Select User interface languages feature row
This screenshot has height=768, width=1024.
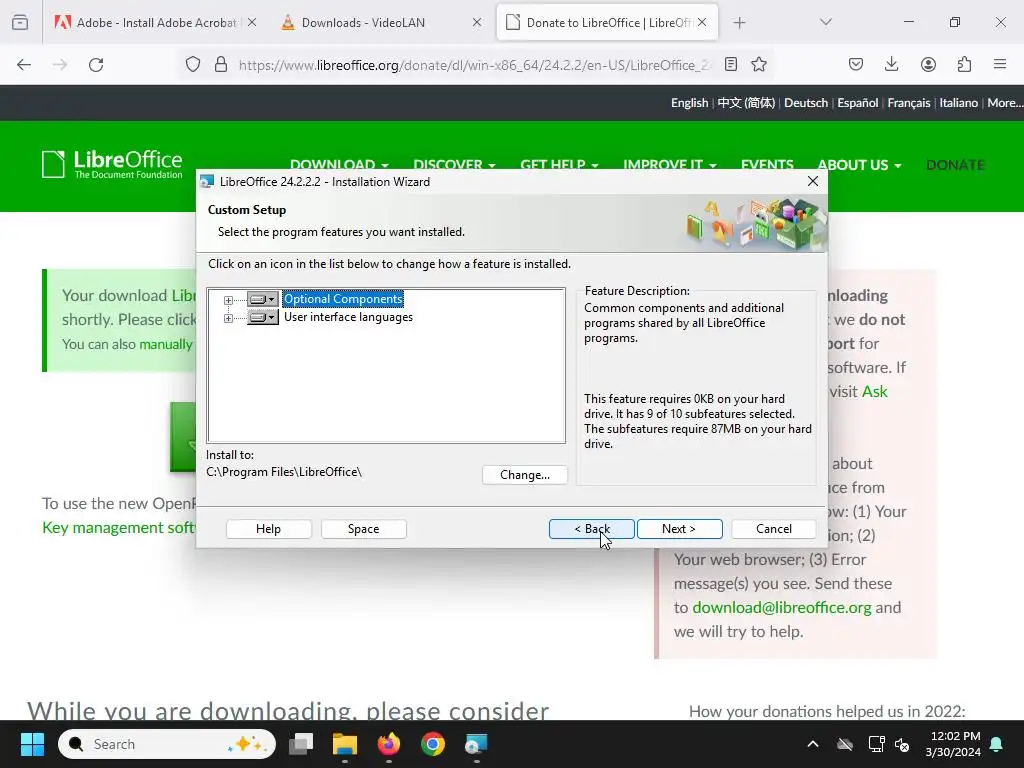348,317
